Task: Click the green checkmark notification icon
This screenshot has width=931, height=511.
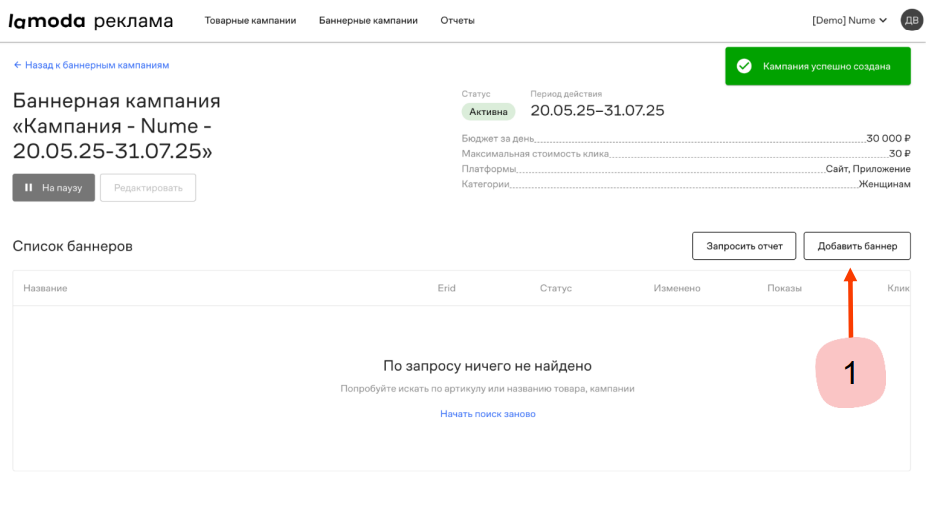Action: tap(744, 66)
